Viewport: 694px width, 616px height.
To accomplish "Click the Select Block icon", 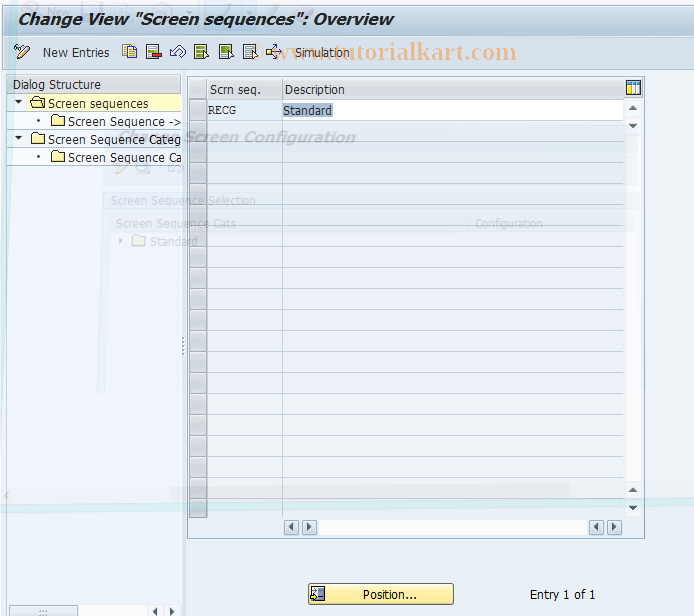I will pyautogui.click(x=226, y=52).
